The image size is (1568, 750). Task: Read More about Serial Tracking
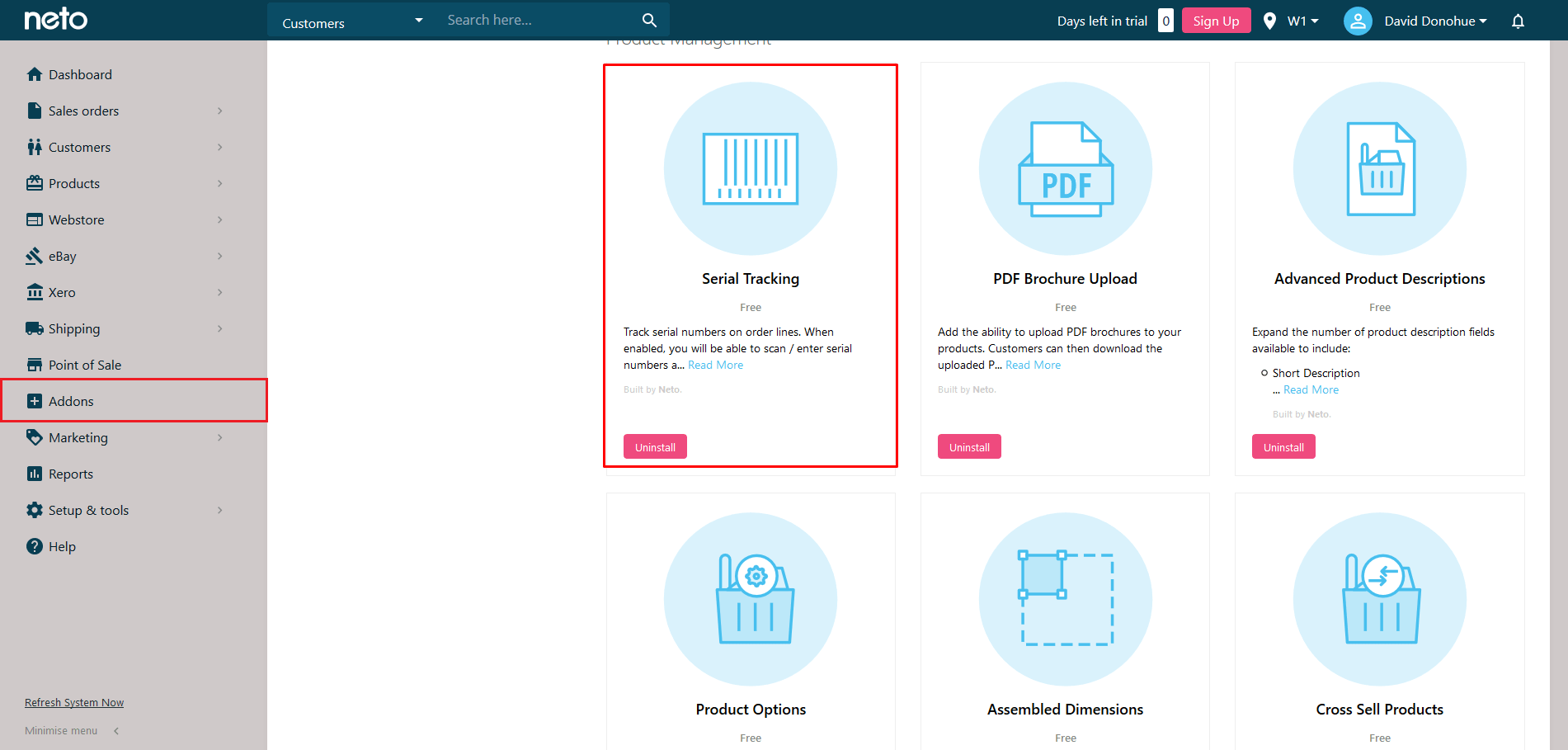[x=715, y=365]
